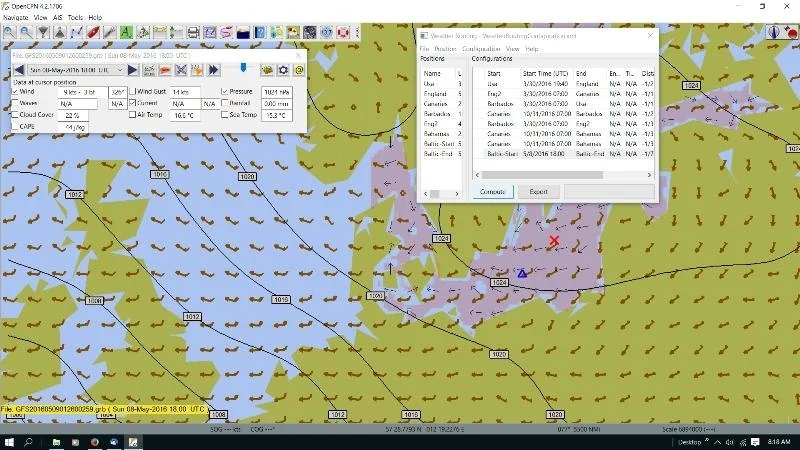This screenshot has height=450, width=800.
Task: Click GRIB request @ email icon
Action: [x=299, y=70]
